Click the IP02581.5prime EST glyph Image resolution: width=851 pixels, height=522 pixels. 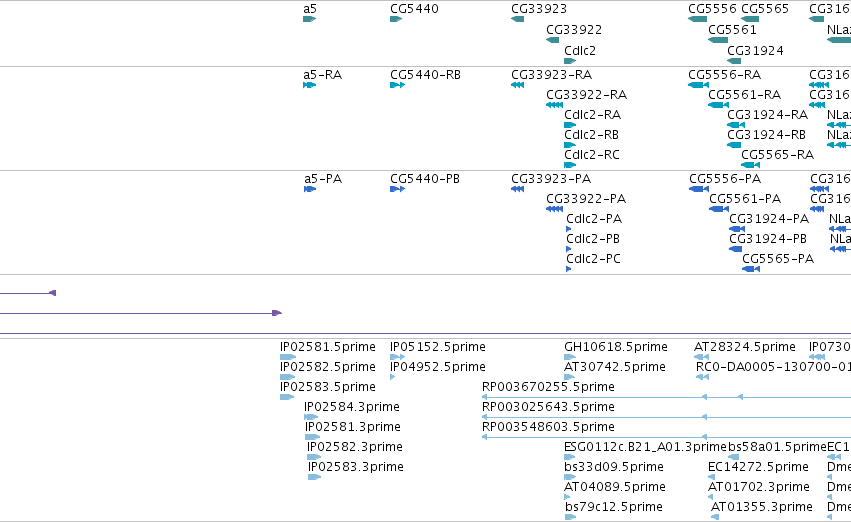pyautogui.click(x=288, y=357)
